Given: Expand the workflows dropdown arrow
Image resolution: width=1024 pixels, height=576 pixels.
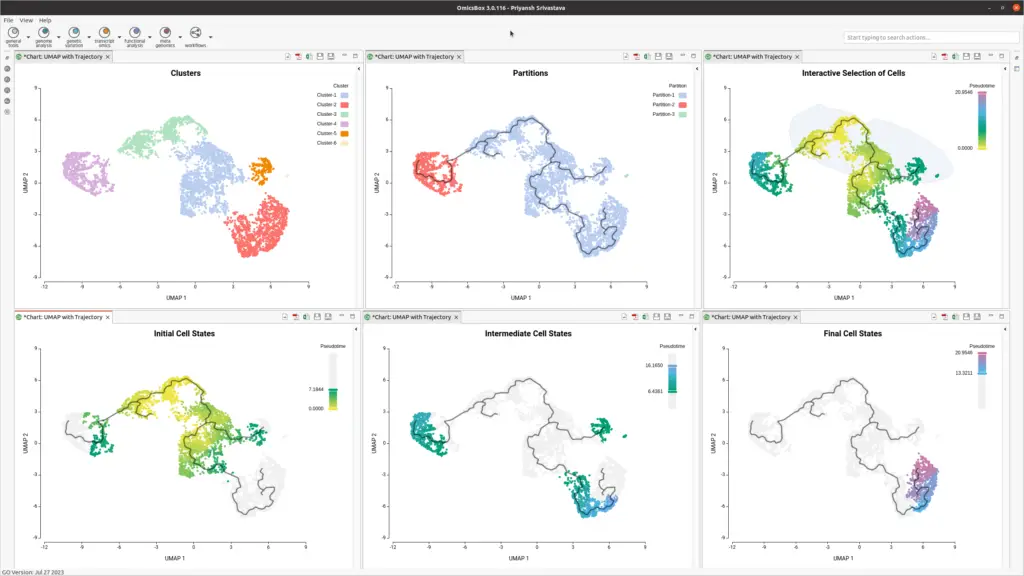Looking at the screenshot, I should 211,37.
